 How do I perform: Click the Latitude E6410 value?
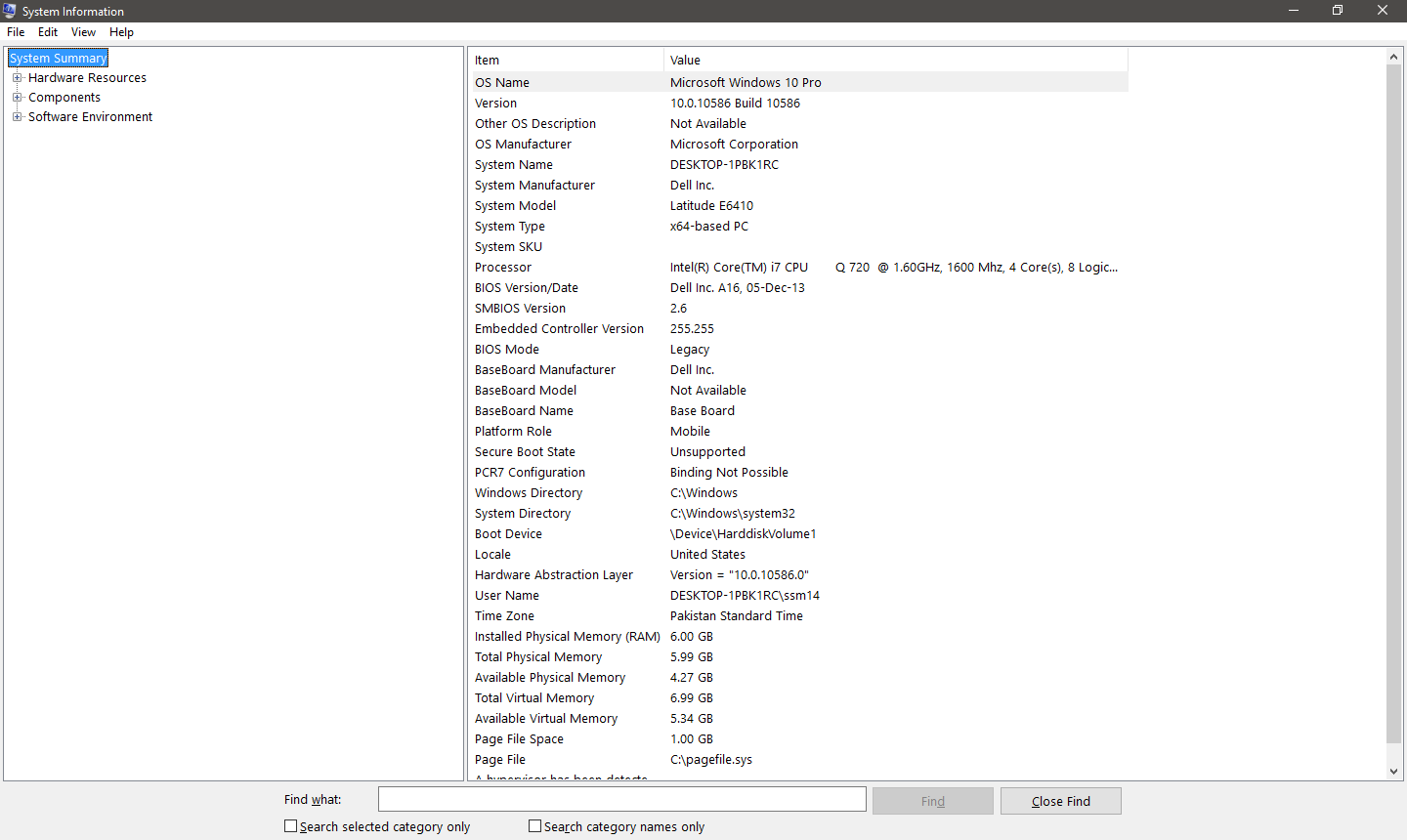click(711, 205)
